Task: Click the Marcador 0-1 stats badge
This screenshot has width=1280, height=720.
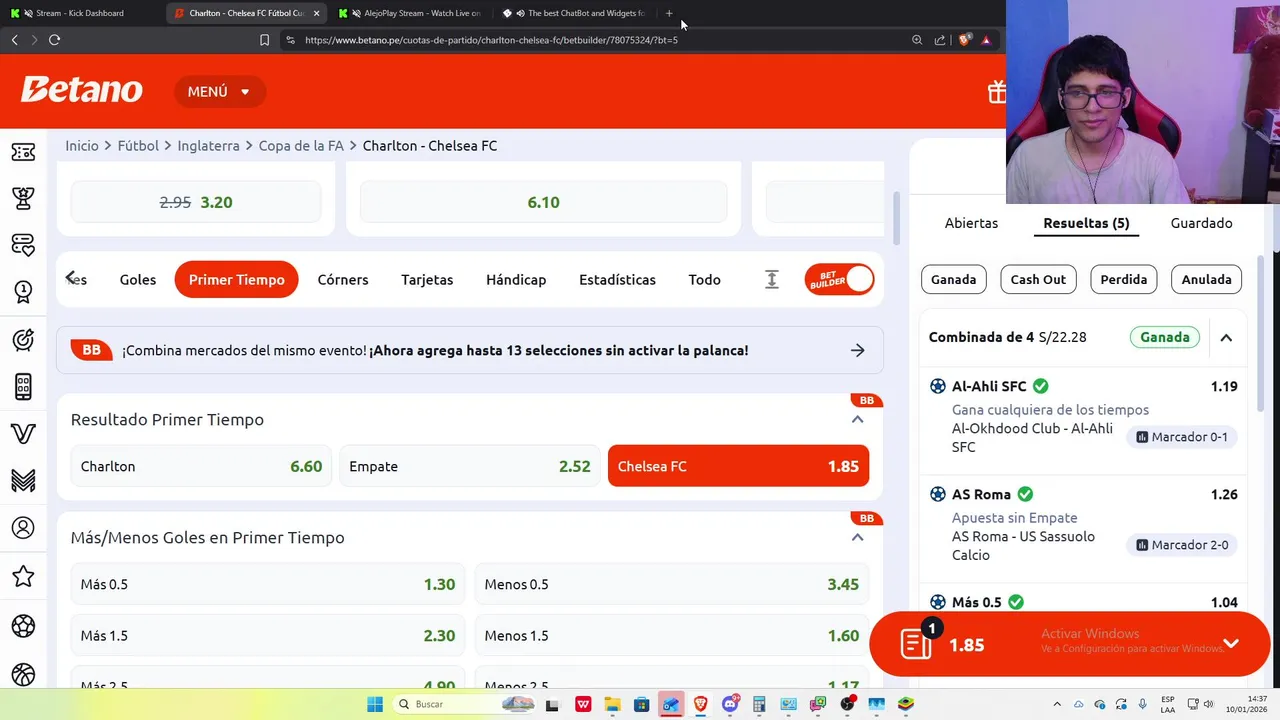Action: pos(1181,437)
